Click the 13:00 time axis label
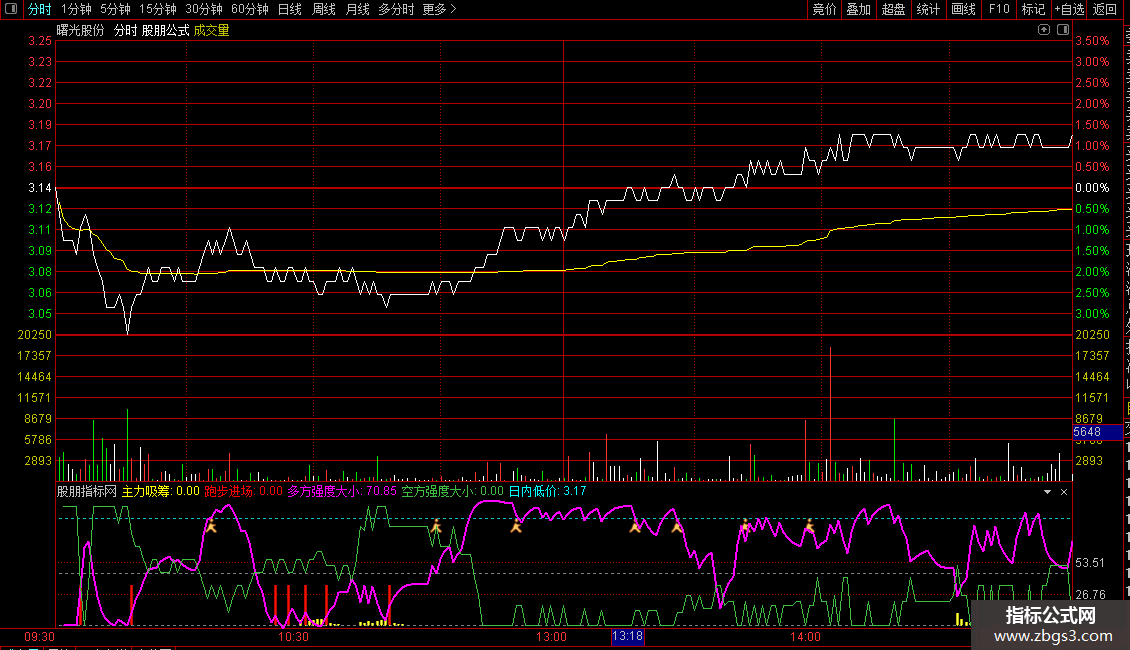The height and width of the screenshot is (650, 1130). 551,637
